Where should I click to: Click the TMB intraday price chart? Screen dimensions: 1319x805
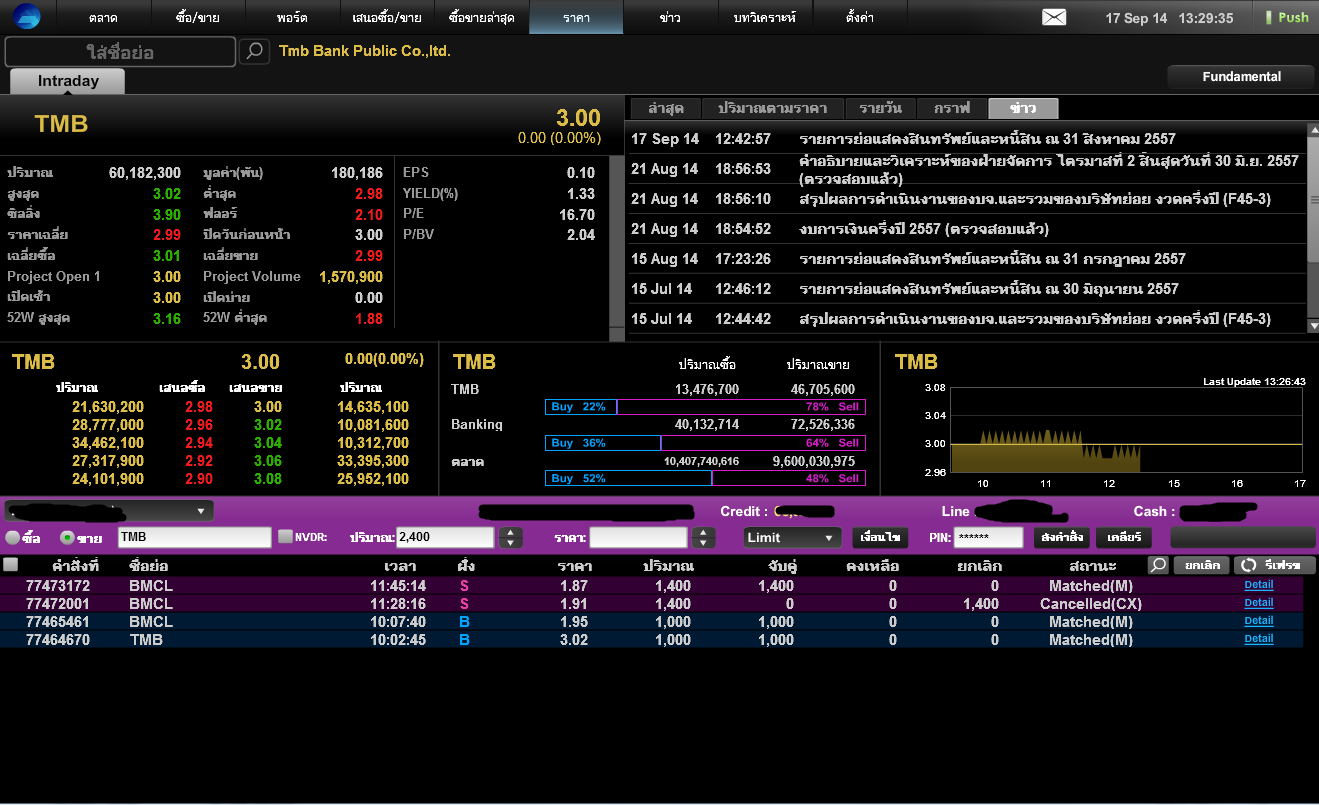(1126, 429)
